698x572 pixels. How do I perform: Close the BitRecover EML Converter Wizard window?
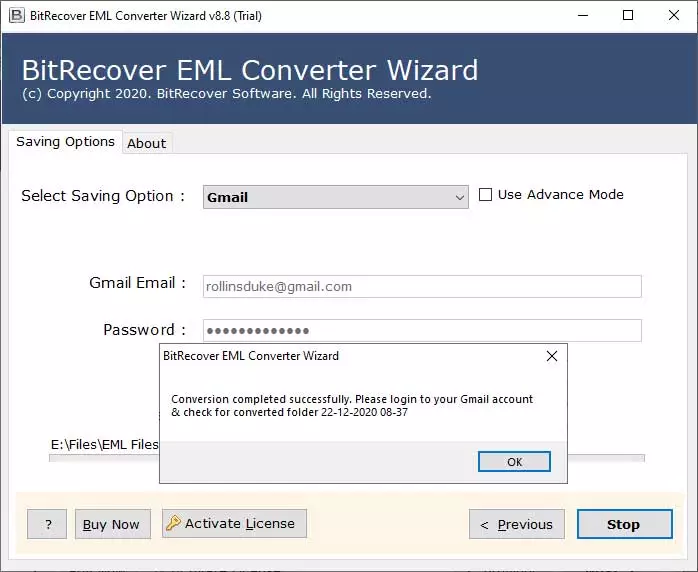[x=674, y=16]
